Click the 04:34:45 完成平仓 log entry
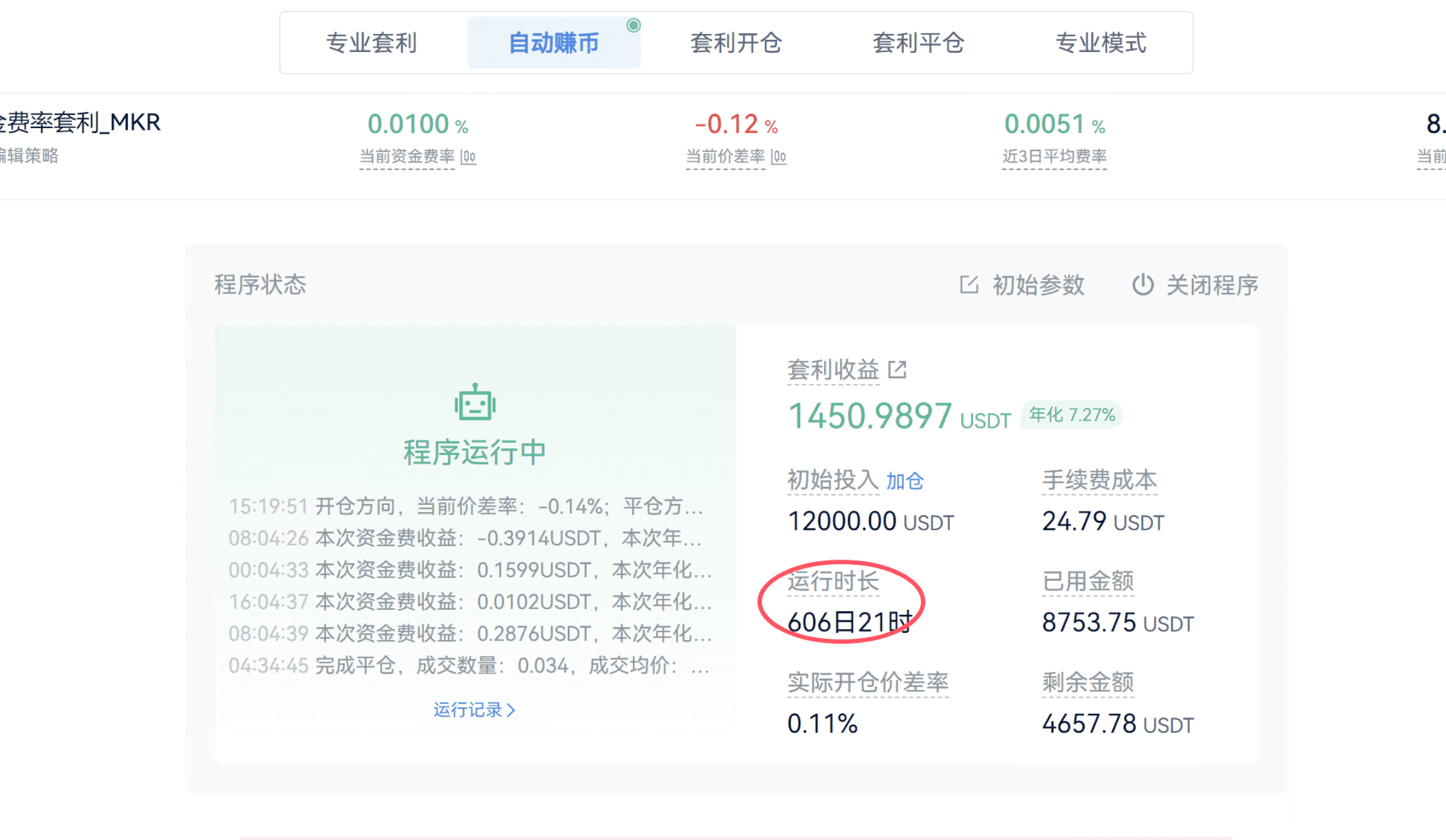This screenshot has width=1446, height=840. 470,665
